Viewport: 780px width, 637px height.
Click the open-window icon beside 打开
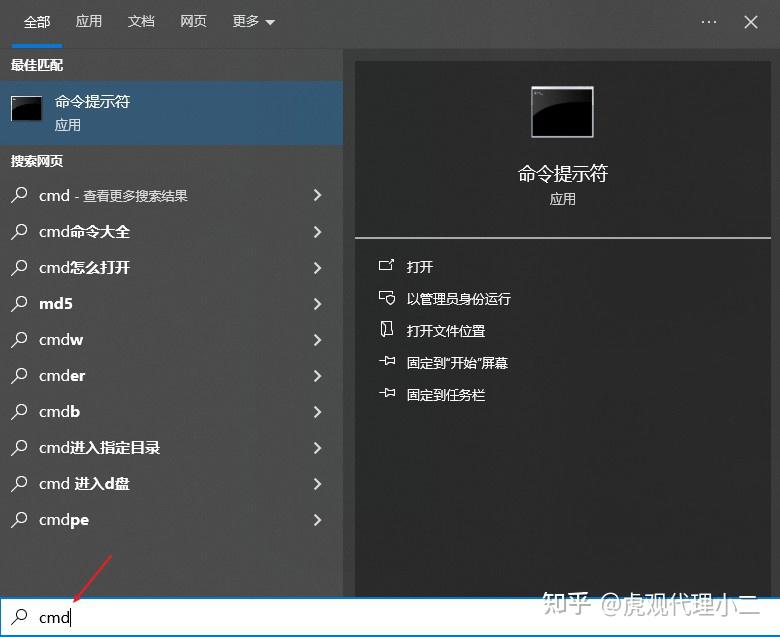(x=387, y=265)
